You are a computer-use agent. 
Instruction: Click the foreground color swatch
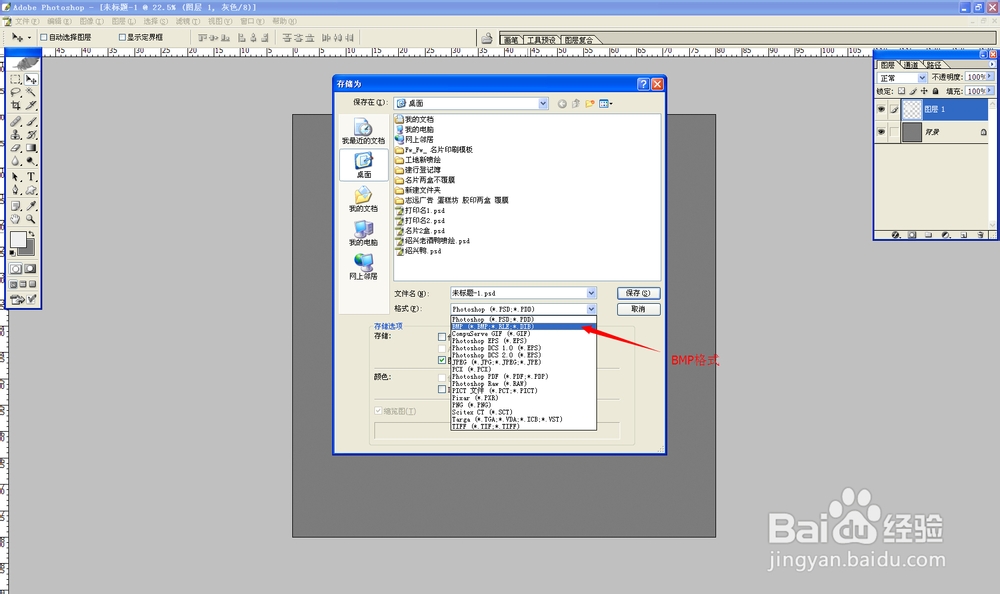coord(18,239)
